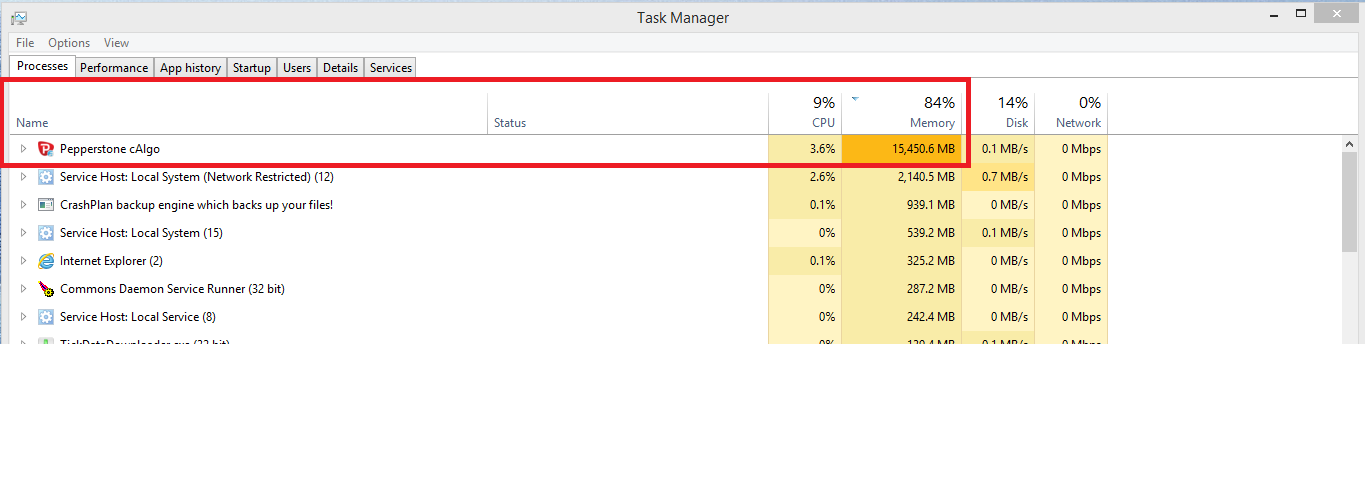The image size is (1365, 498).
Task: Expand Service Host: Local Service (8)
Action: pos(24,317)
